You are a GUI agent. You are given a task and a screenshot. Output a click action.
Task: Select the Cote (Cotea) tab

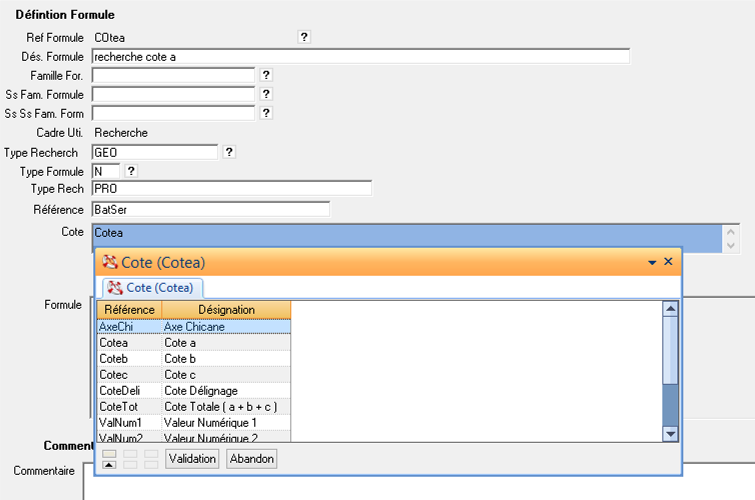click(x=150, y=288)
